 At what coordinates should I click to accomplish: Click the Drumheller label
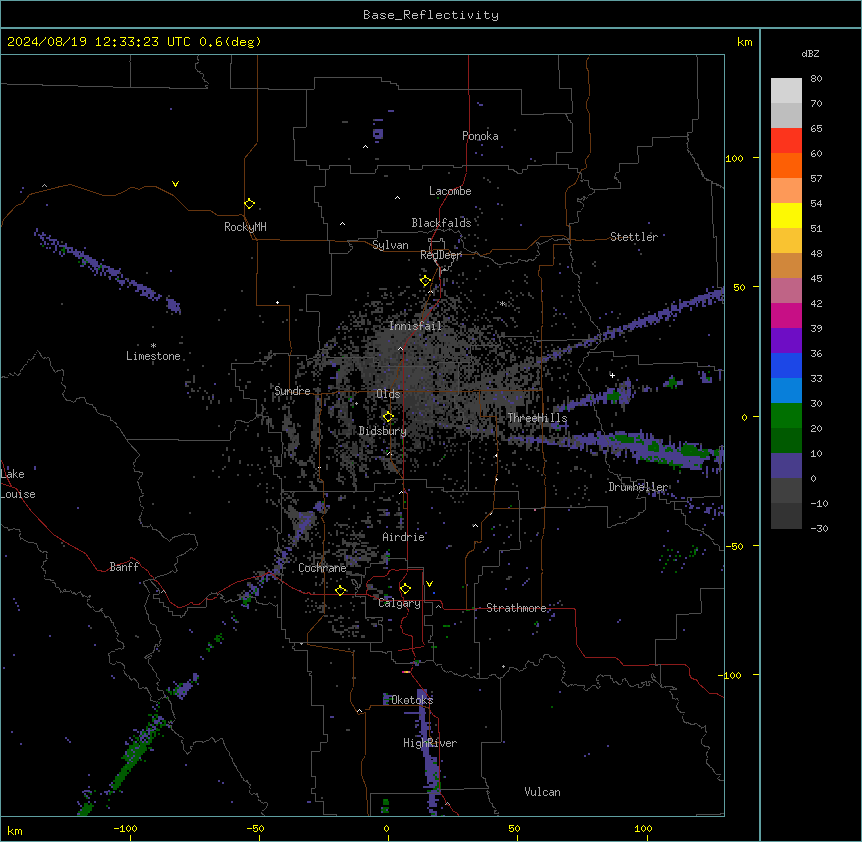(x=638, y=487)
